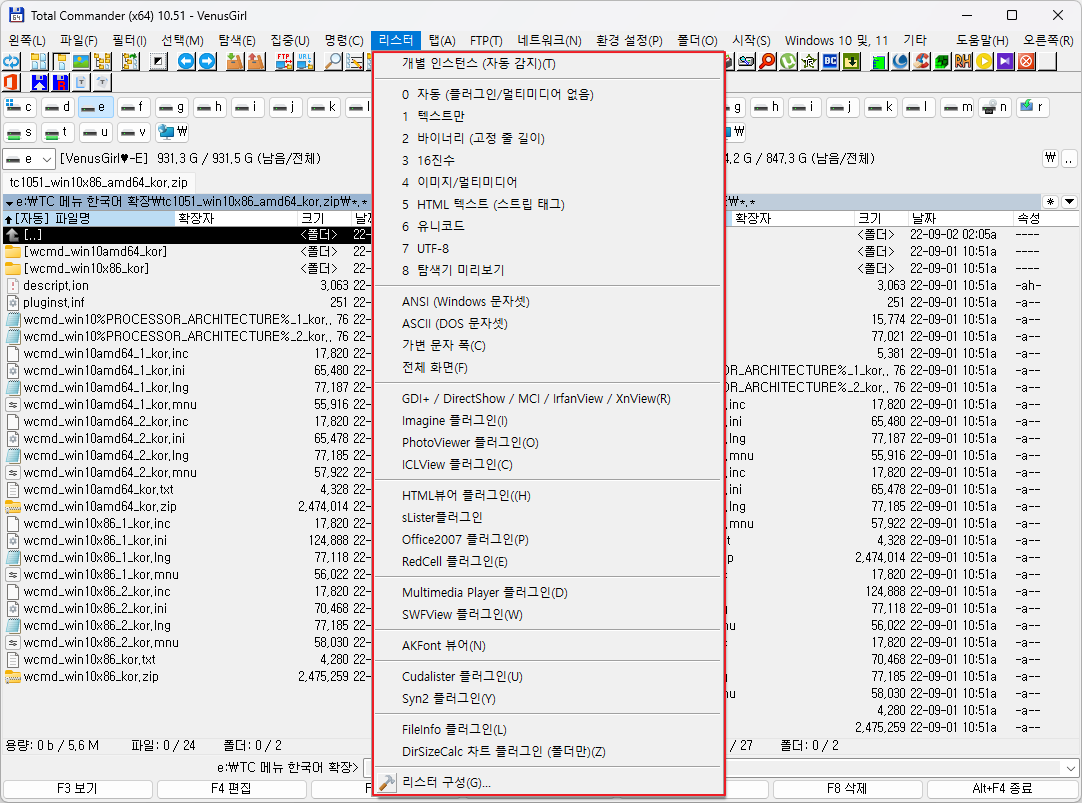Click the parent directory '..' button
The width and height of the screenshot is (1082, 803).
pyautogui.click(x=1069, y=159)
